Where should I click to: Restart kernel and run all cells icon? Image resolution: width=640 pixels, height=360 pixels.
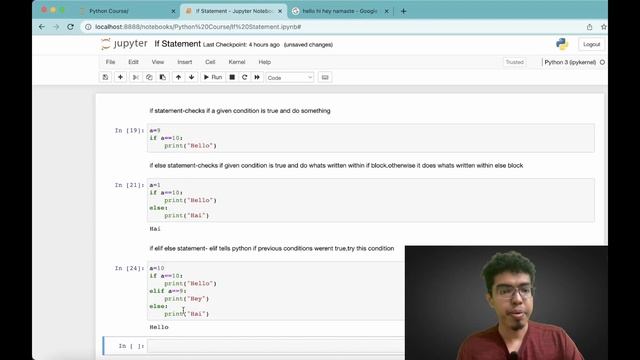pos(257,77)
